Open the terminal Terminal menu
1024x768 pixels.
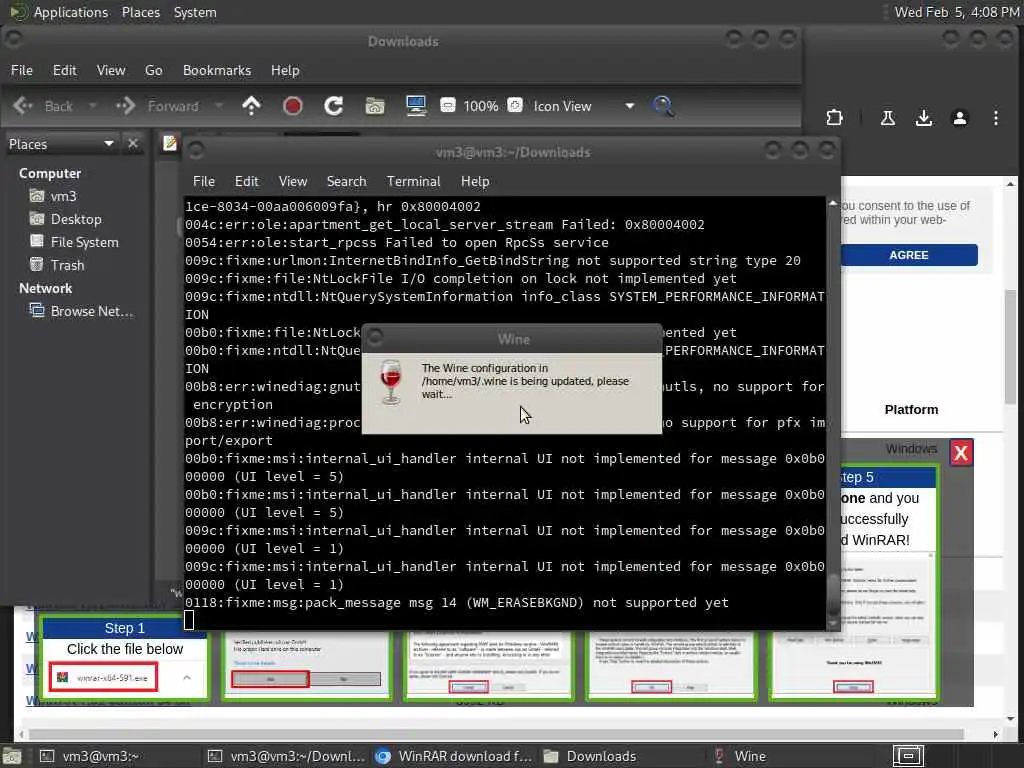click(413, 182)
